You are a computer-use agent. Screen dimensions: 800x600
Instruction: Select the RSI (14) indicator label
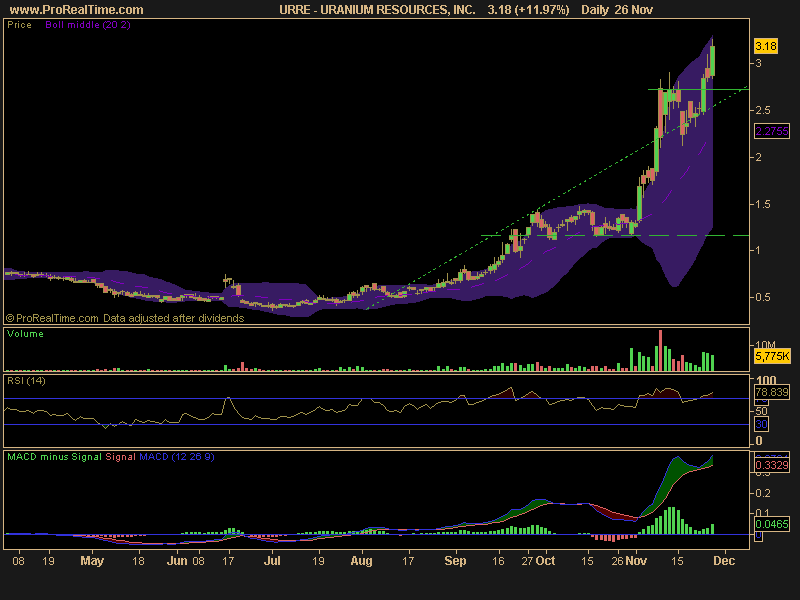coord(26,381)
